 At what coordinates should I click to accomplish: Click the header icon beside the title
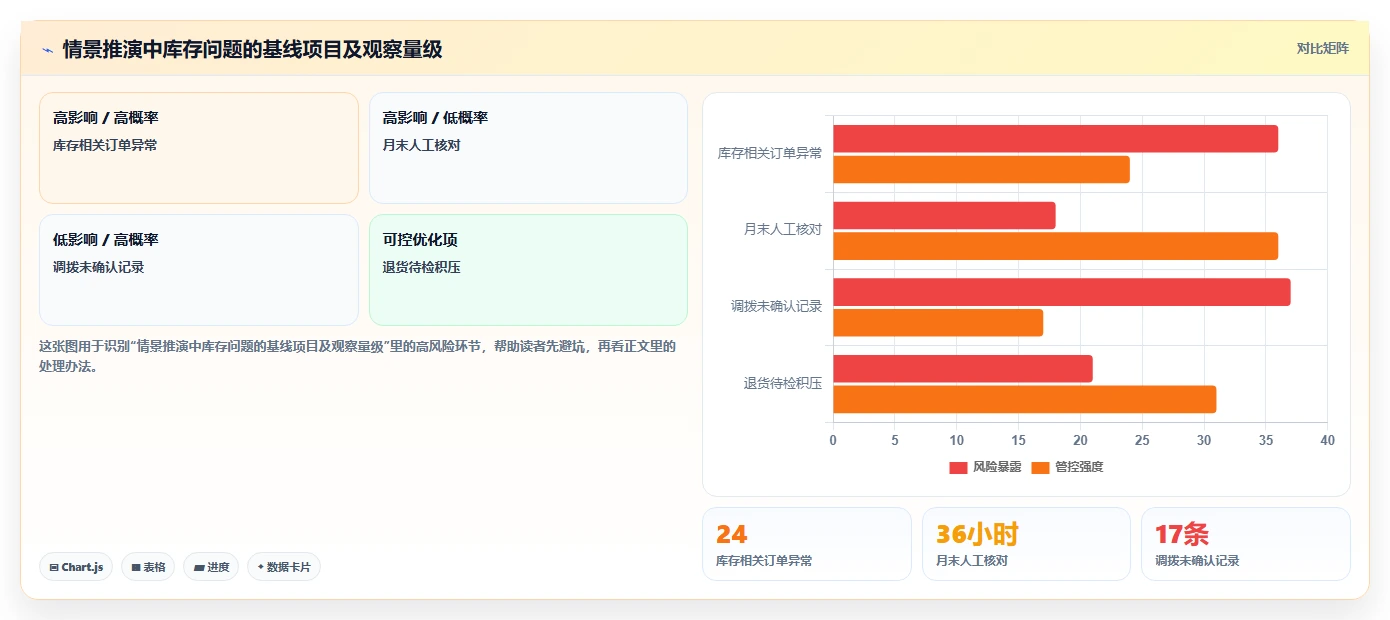tap(47, 50)
